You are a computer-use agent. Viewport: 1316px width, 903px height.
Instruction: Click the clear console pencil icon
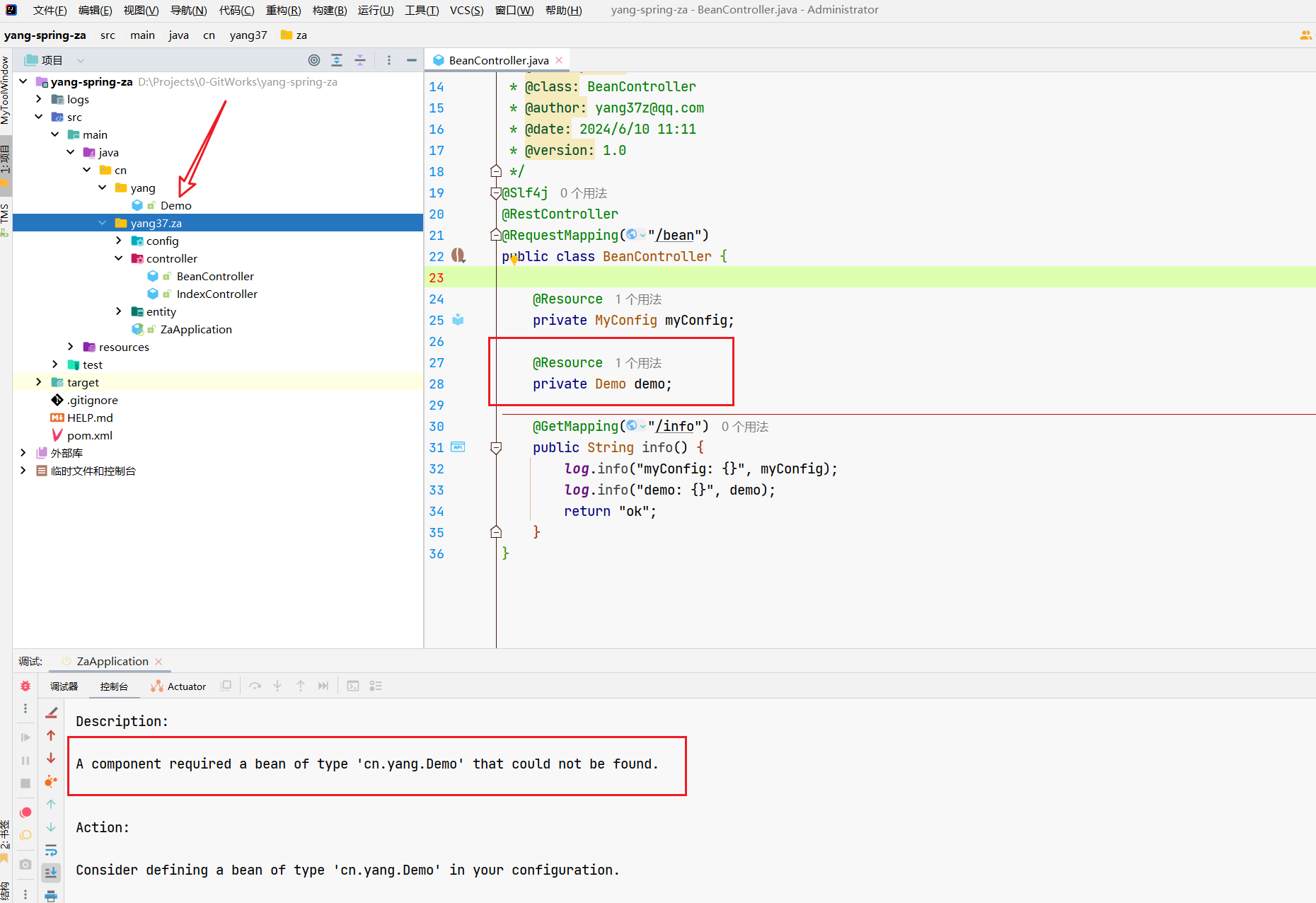pyautogui.click(x=51, y=713)
